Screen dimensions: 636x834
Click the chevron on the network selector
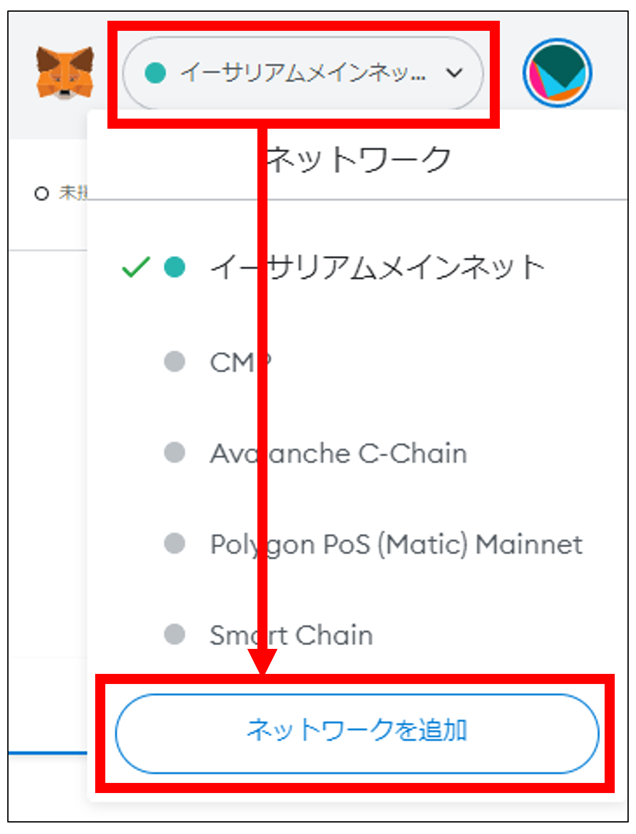[x=456, y=73]
